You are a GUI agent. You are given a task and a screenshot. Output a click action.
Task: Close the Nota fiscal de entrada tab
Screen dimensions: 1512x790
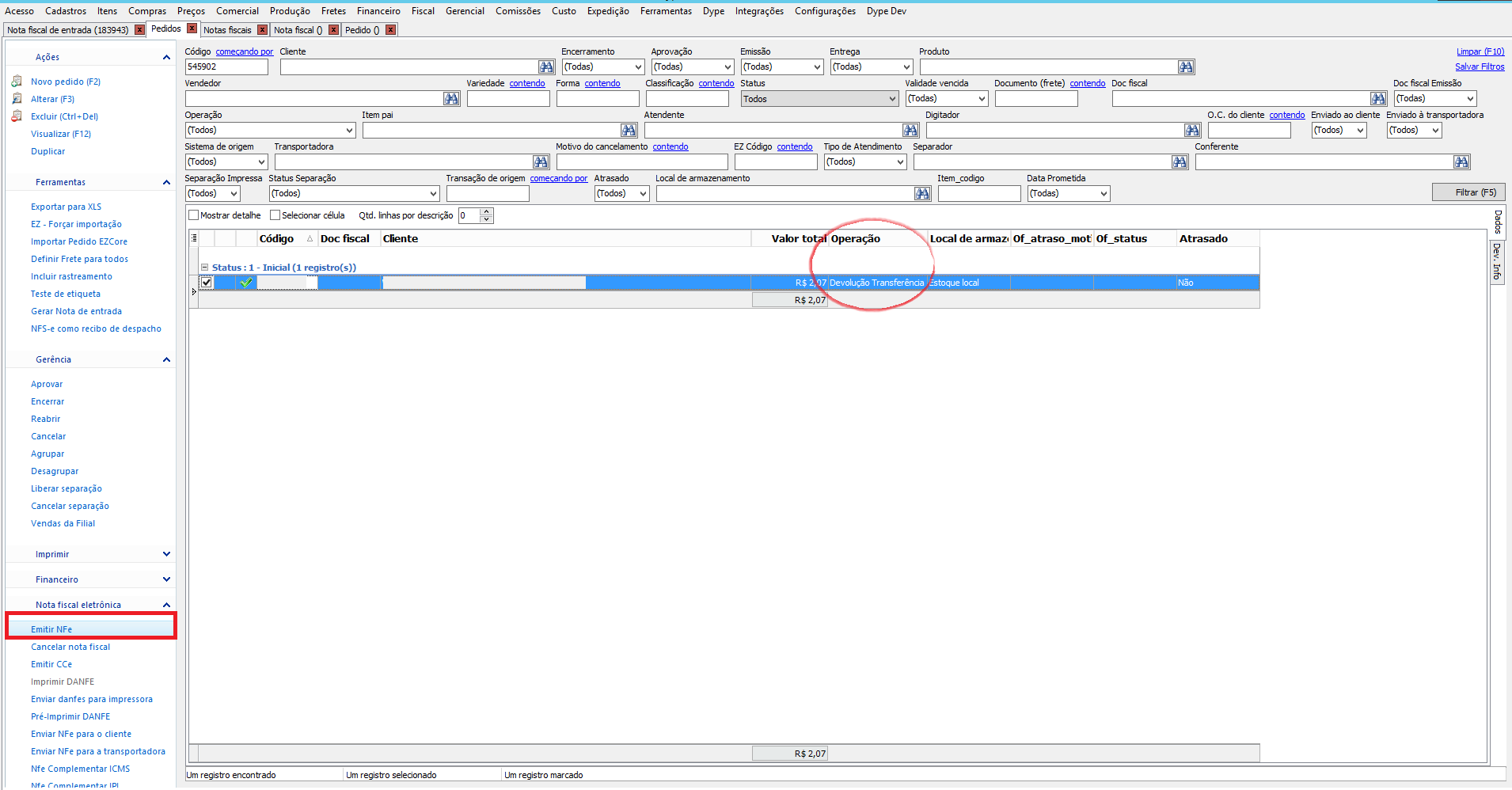[139, 30]
